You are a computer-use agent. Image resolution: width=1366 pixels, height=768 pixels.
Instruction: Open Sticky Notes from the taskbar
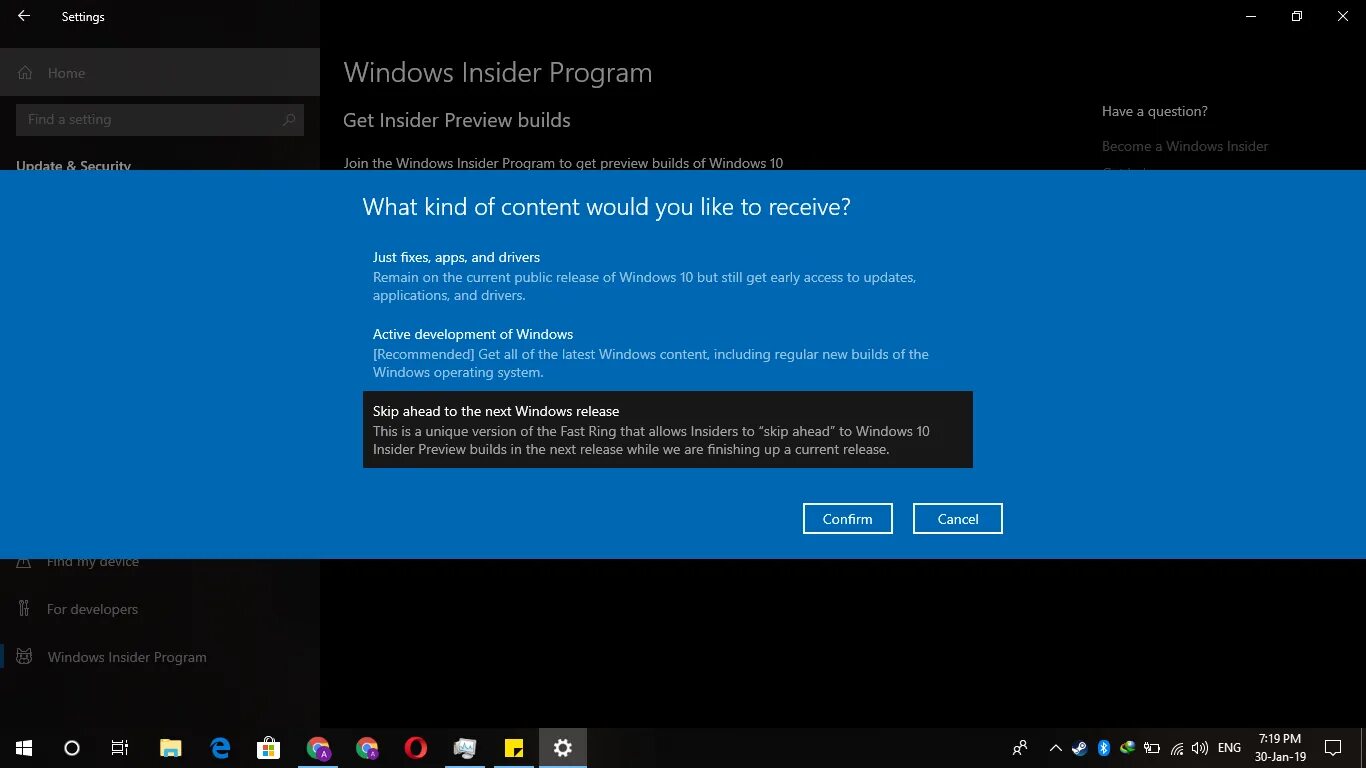514,748
